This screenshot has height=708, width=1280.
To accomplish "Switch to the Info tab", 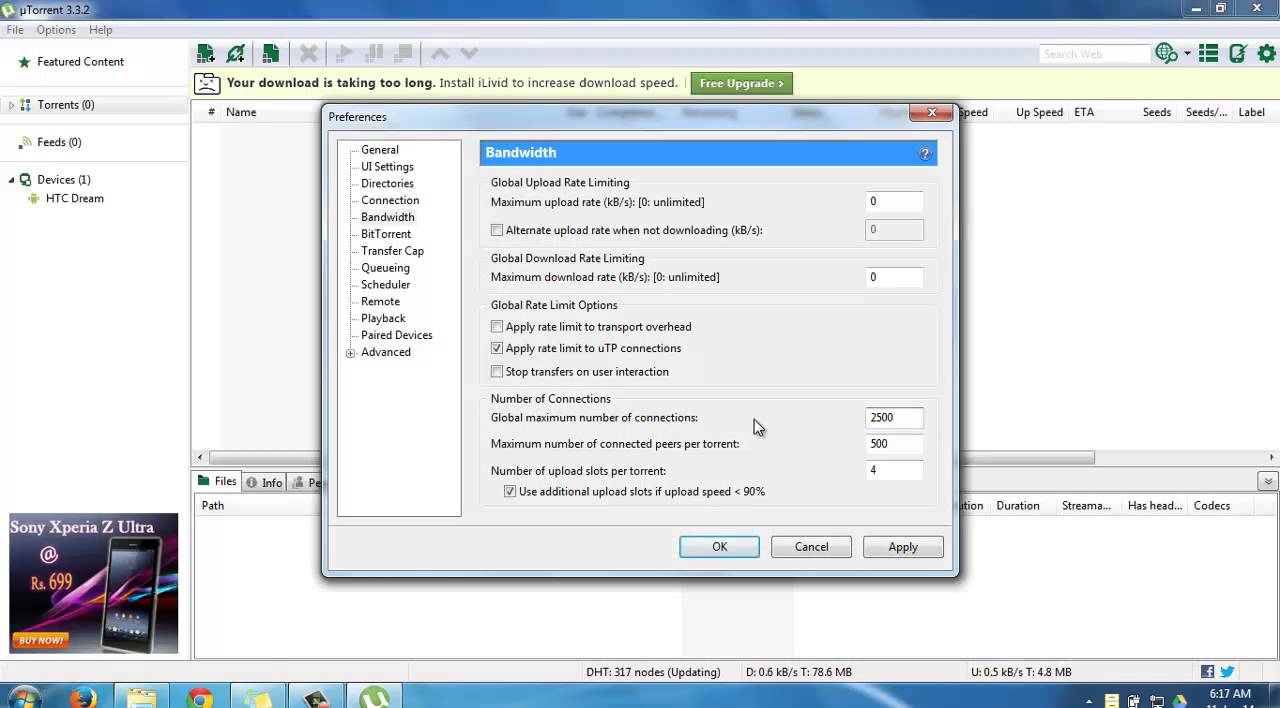I will [265, 483].
